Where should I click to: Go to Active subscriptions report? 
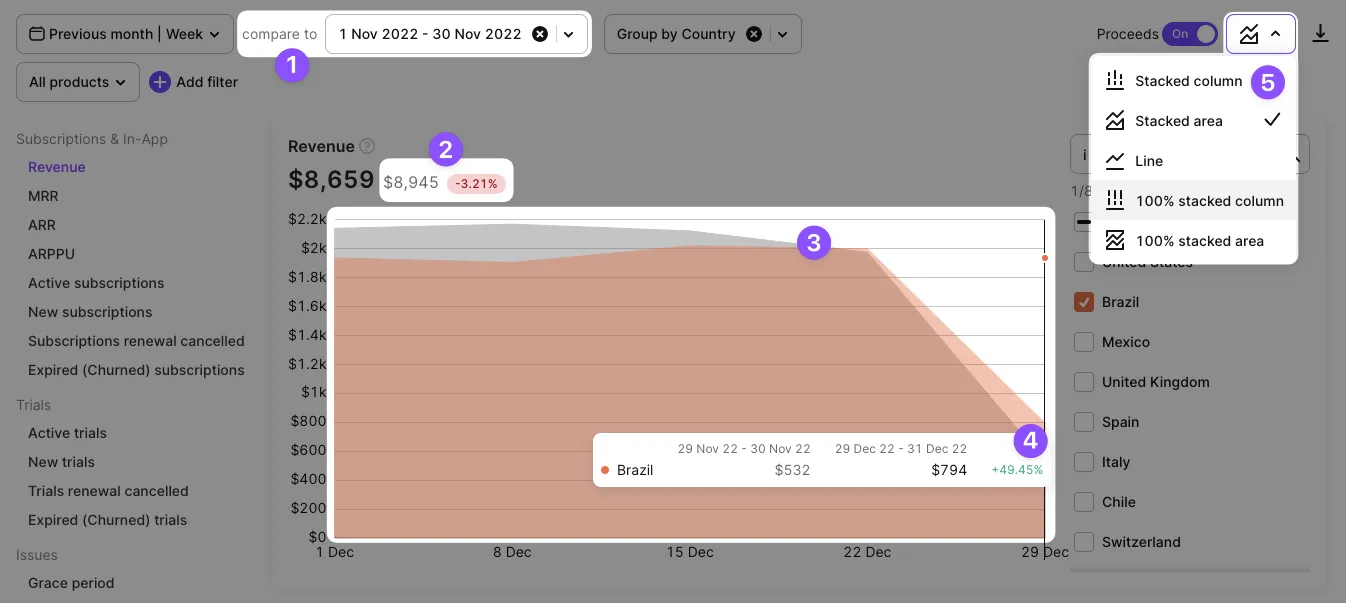[x=96, y=283]
